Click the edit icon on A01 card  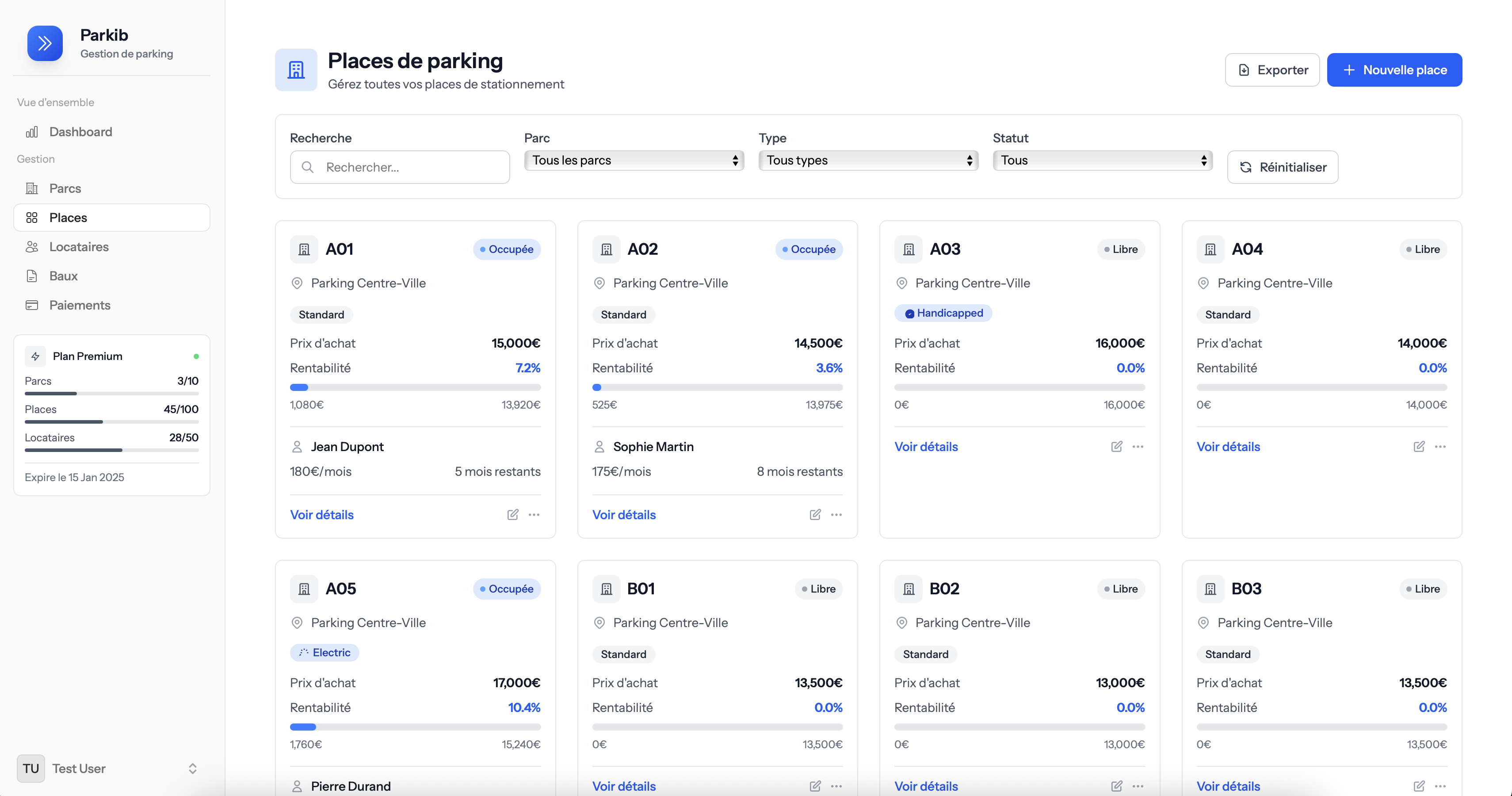click(512, 515)
